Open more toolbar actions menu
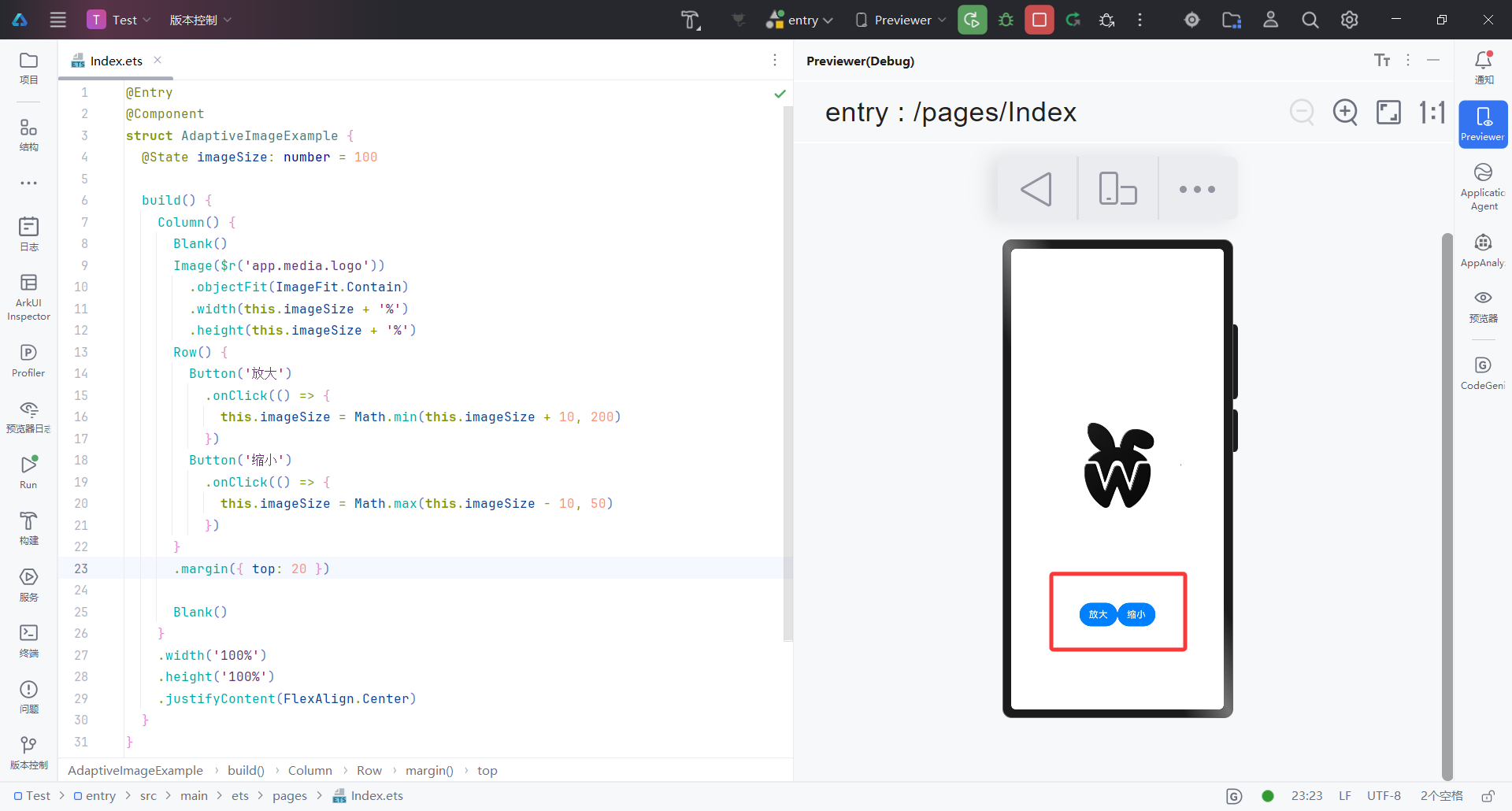 [1140, 20]
